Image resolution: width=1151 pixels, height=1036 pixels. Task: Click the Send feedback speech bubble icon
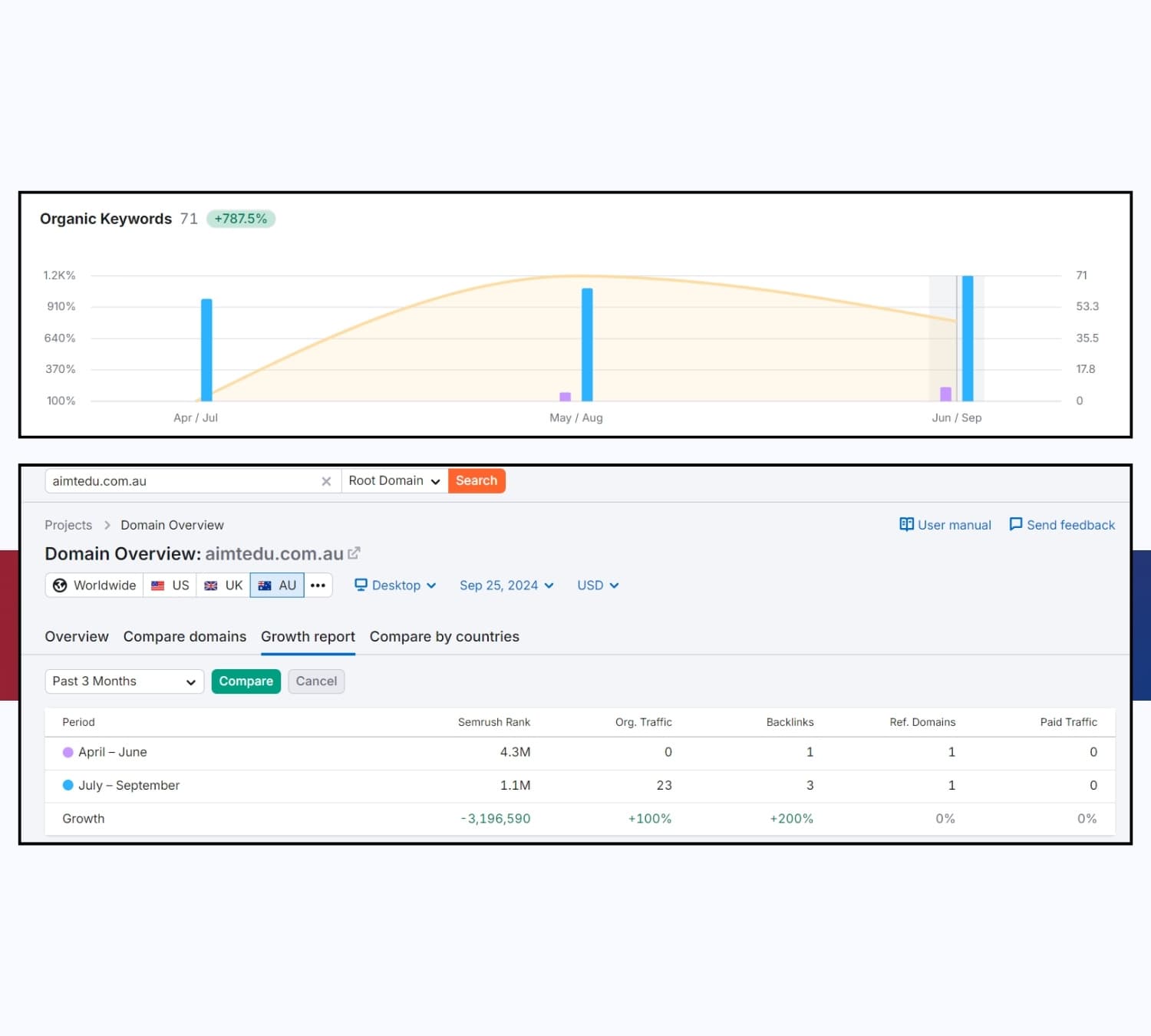point(1016,524)
